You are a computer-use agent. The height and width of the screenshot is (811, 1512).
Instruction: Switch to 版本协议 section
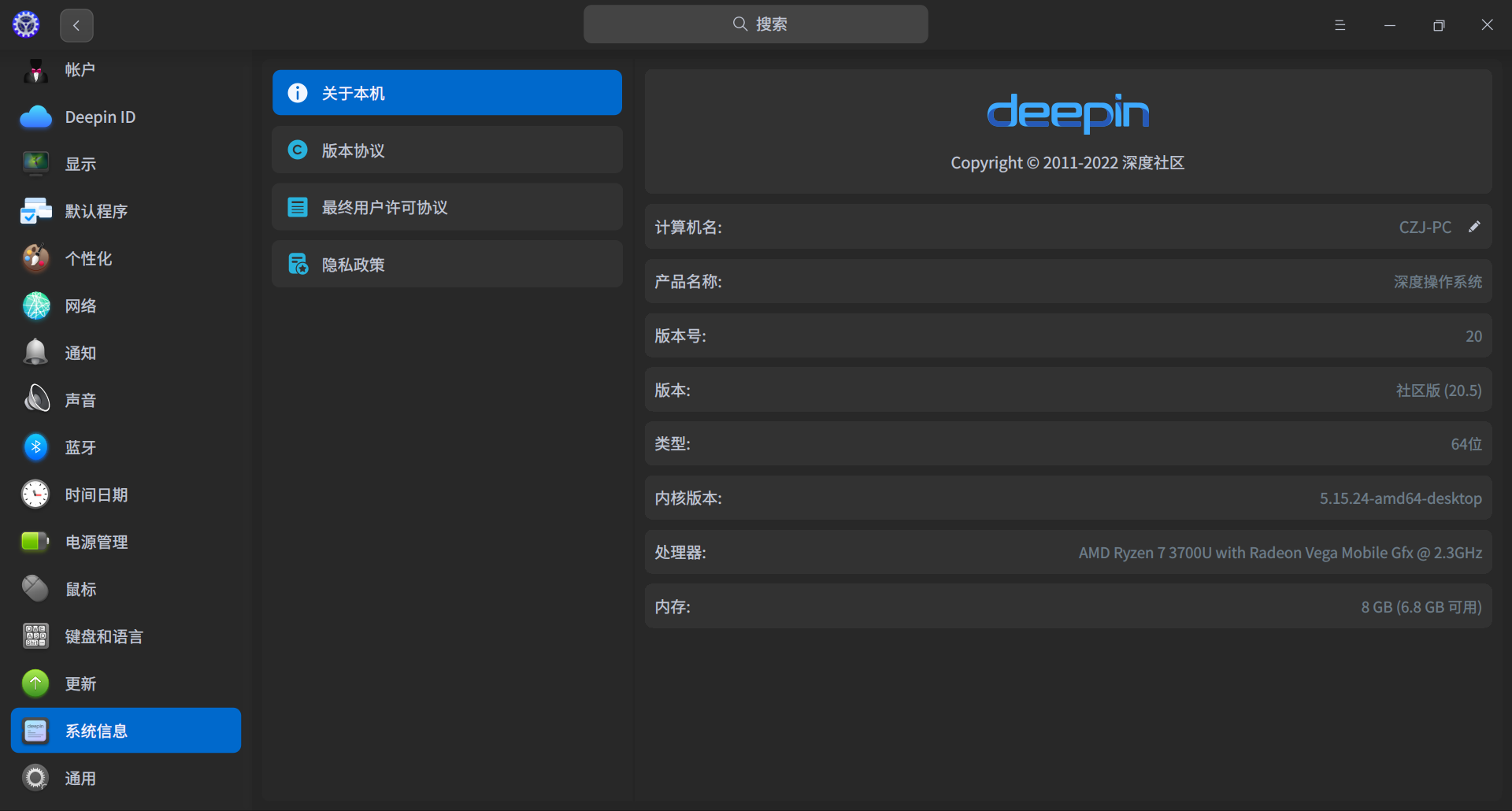pos(447,150)
